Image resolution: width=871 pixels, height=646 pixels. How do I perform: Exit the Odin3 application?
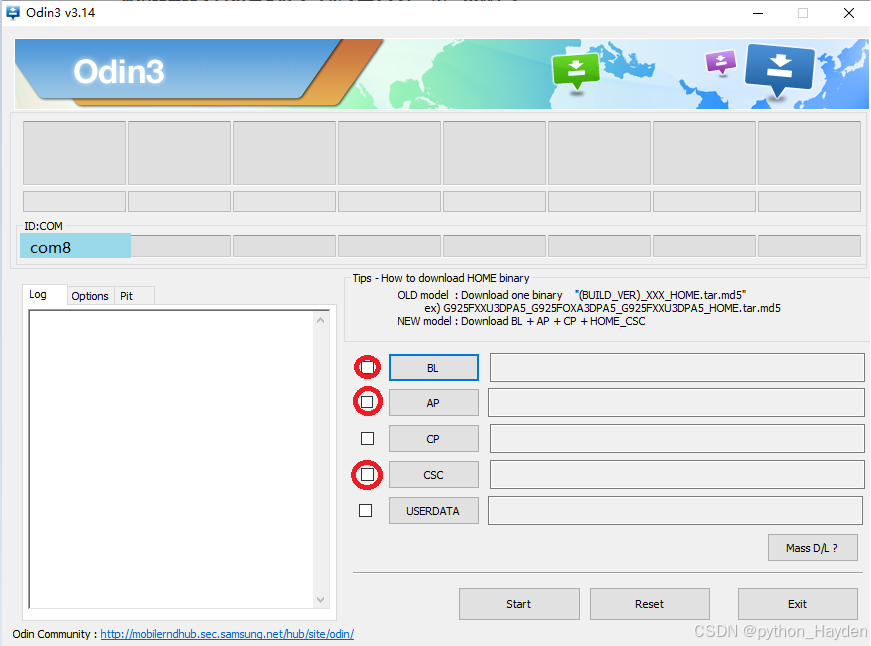pyautogui.click(x=797, y=604)
